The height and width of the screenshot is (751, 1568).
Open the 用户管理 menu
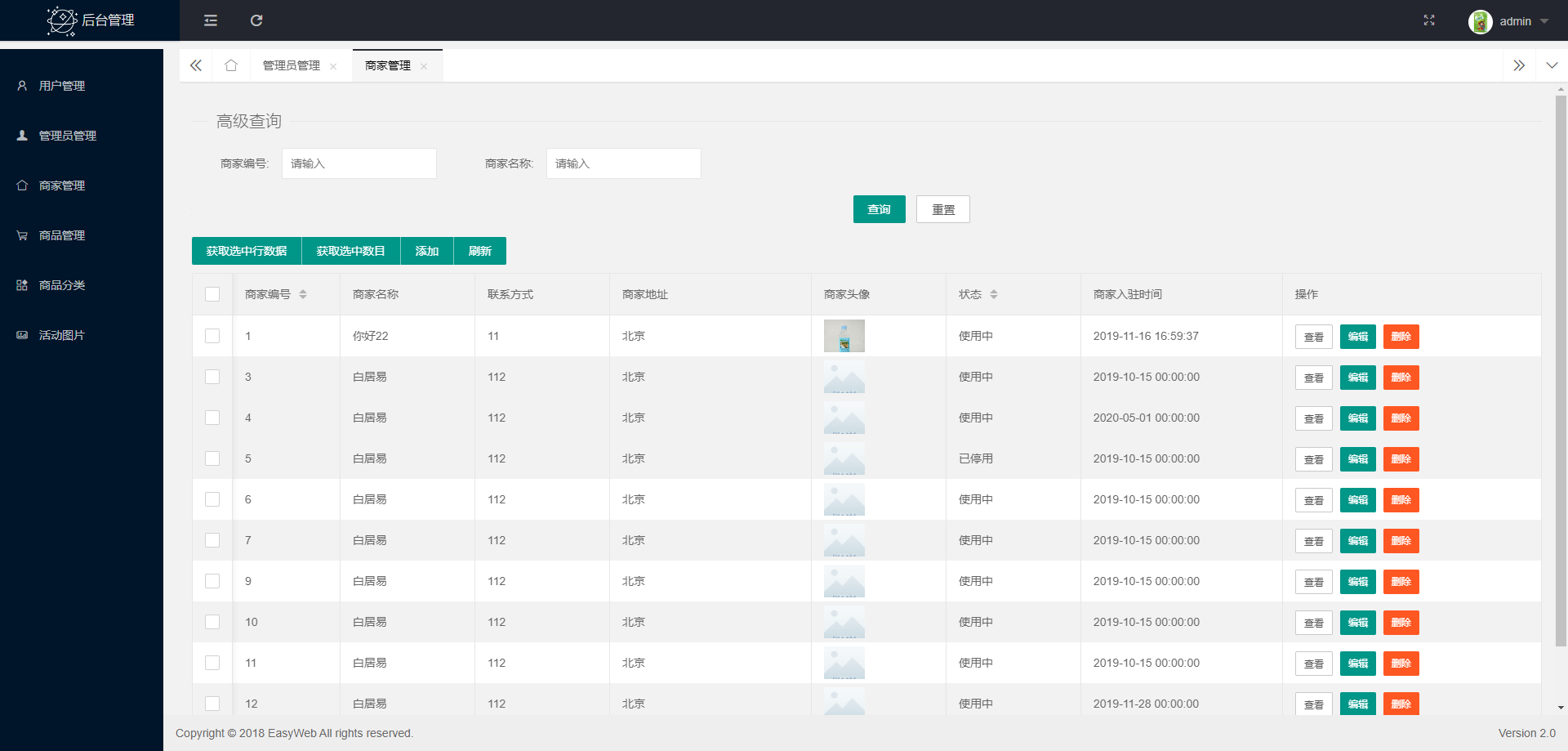[x=82, y=86]
